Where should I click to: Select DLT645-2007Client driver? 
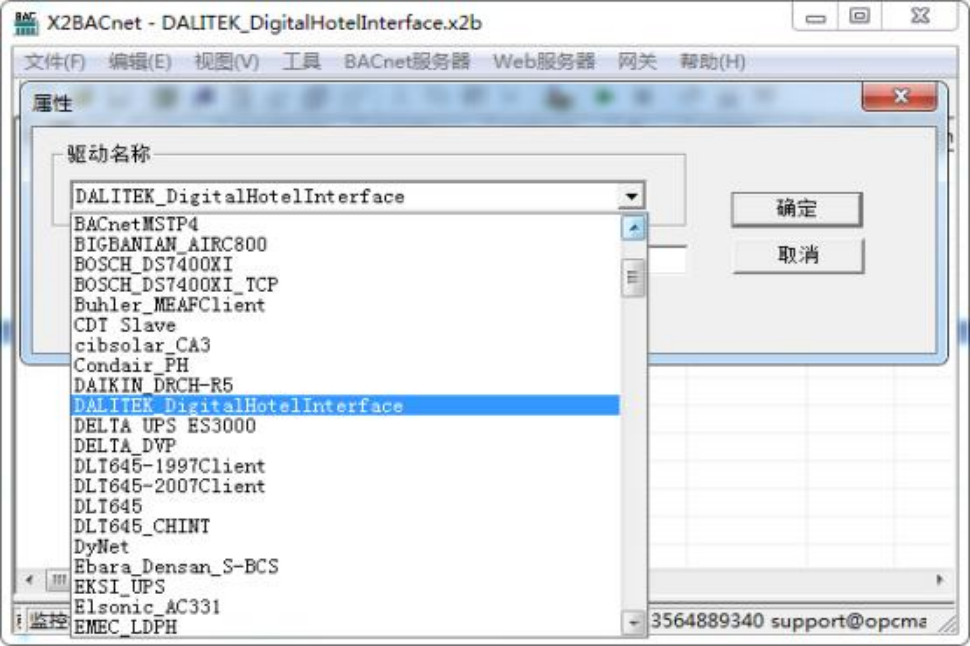click(x=345, y=486)
